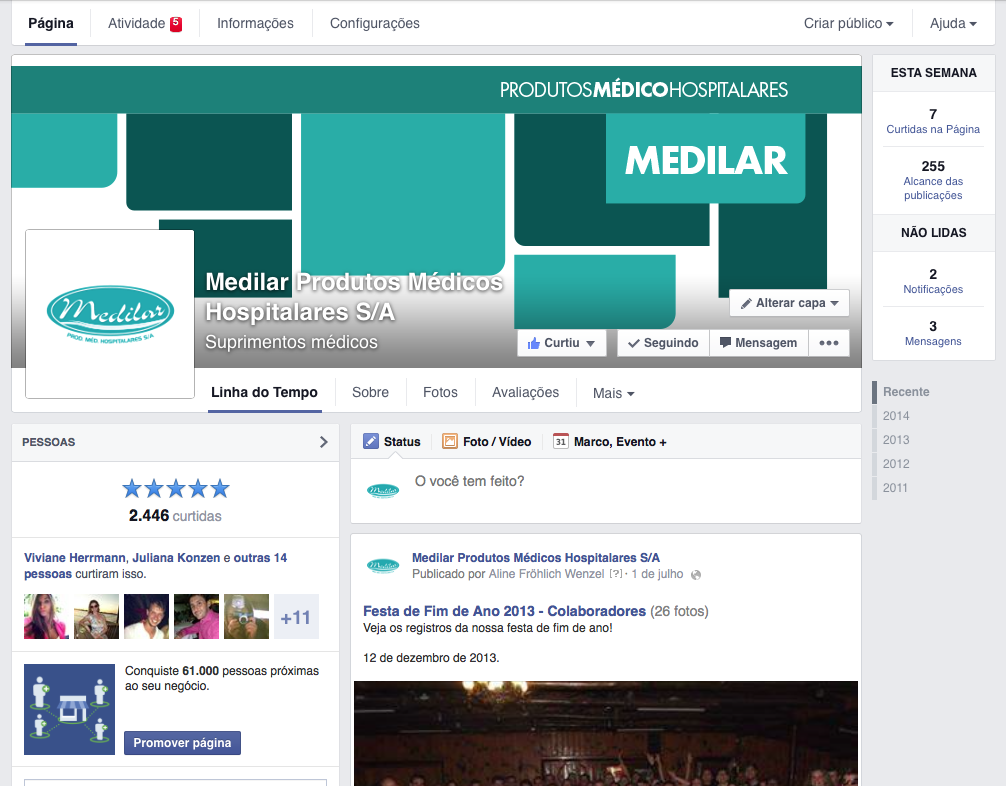The width and height of the screenshot is (1006, 786).
Task: Open the Sobre tab
Action: pos(370,392)
